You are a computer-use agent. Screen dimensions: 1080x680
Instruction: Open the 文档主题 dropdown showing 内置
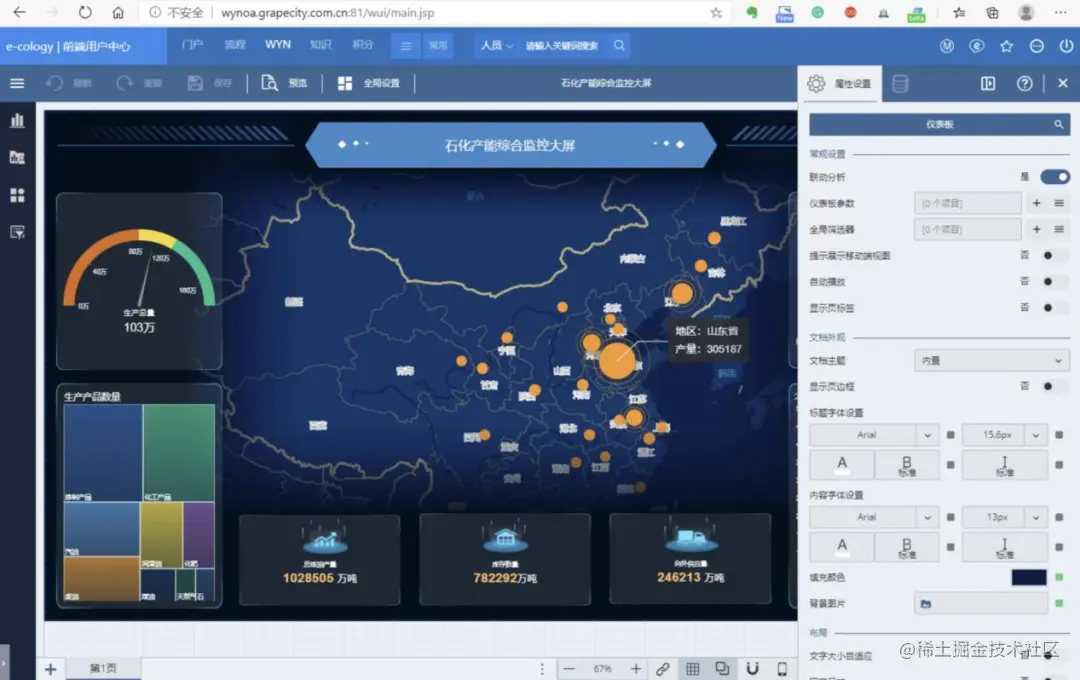pos(991,360)
